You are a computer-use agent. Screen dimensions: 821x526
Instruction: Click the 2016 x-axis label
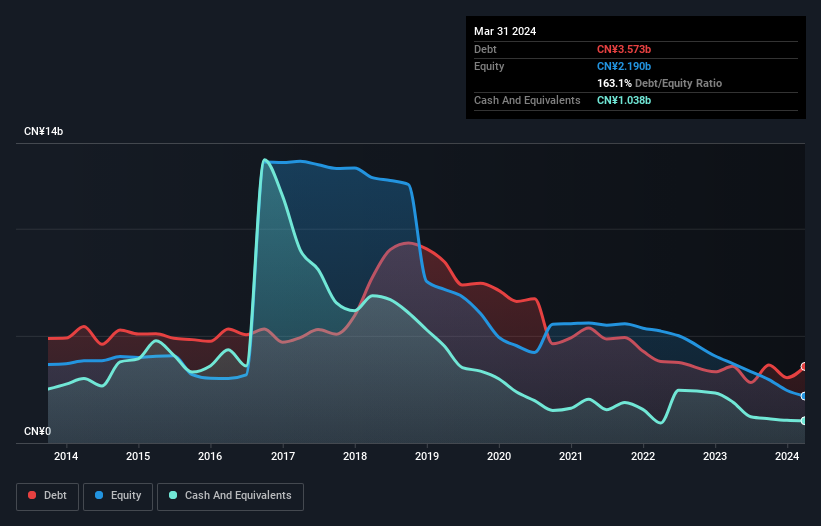pos(210,456)
